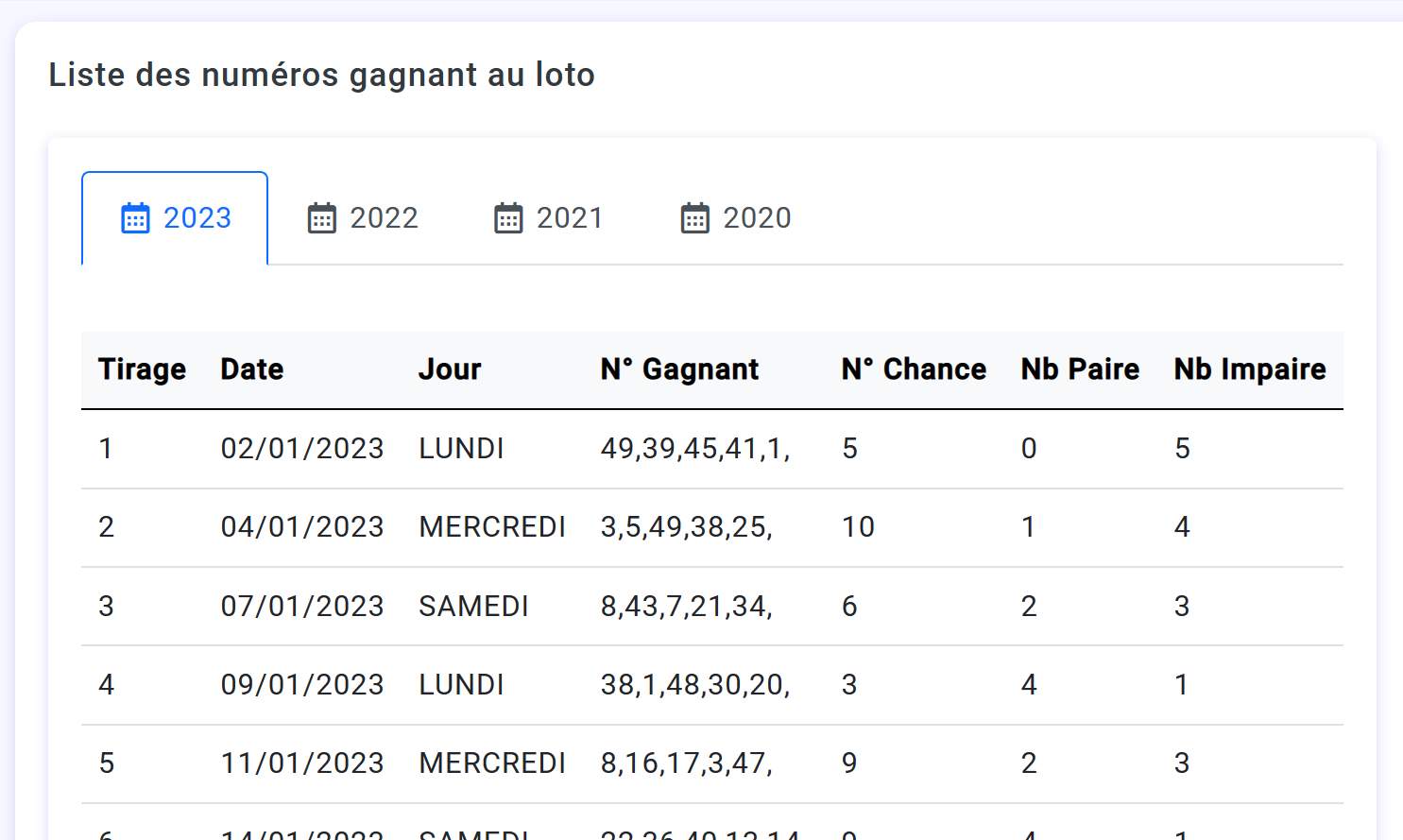Click the Nb Paire column header
This screenshot has height=840, width=1403.
tap(1080, 369)
